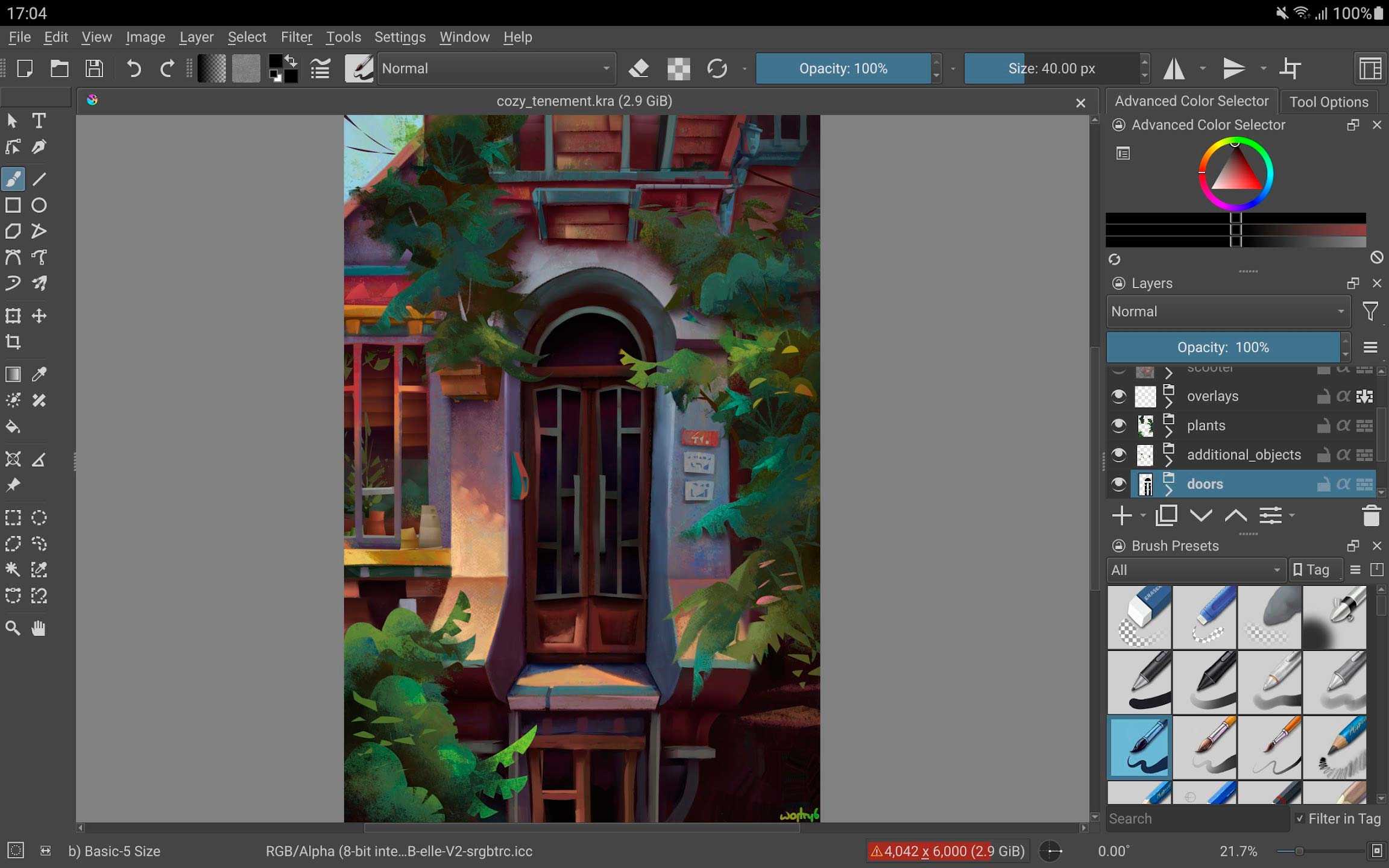Select the Text tool in toolbox
The height and width of the screenshot is (868, 1389).
click(x=39, y=121)
